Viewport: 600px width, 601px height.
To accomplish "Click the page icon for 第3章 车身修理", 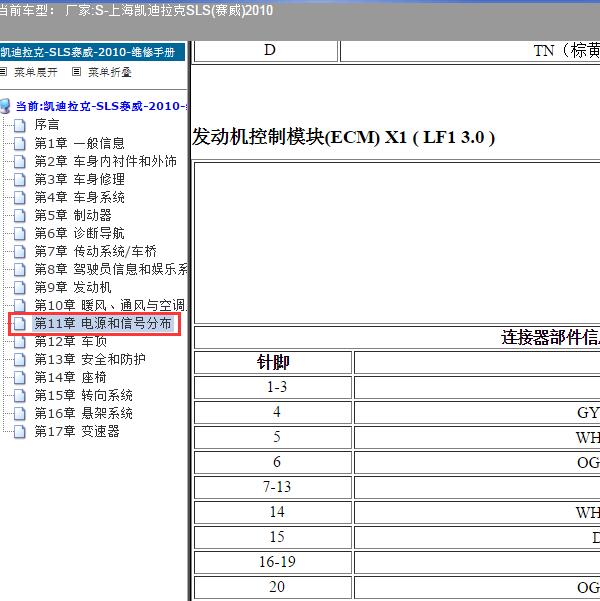I will pyautogui.click(x=20, y=179).
